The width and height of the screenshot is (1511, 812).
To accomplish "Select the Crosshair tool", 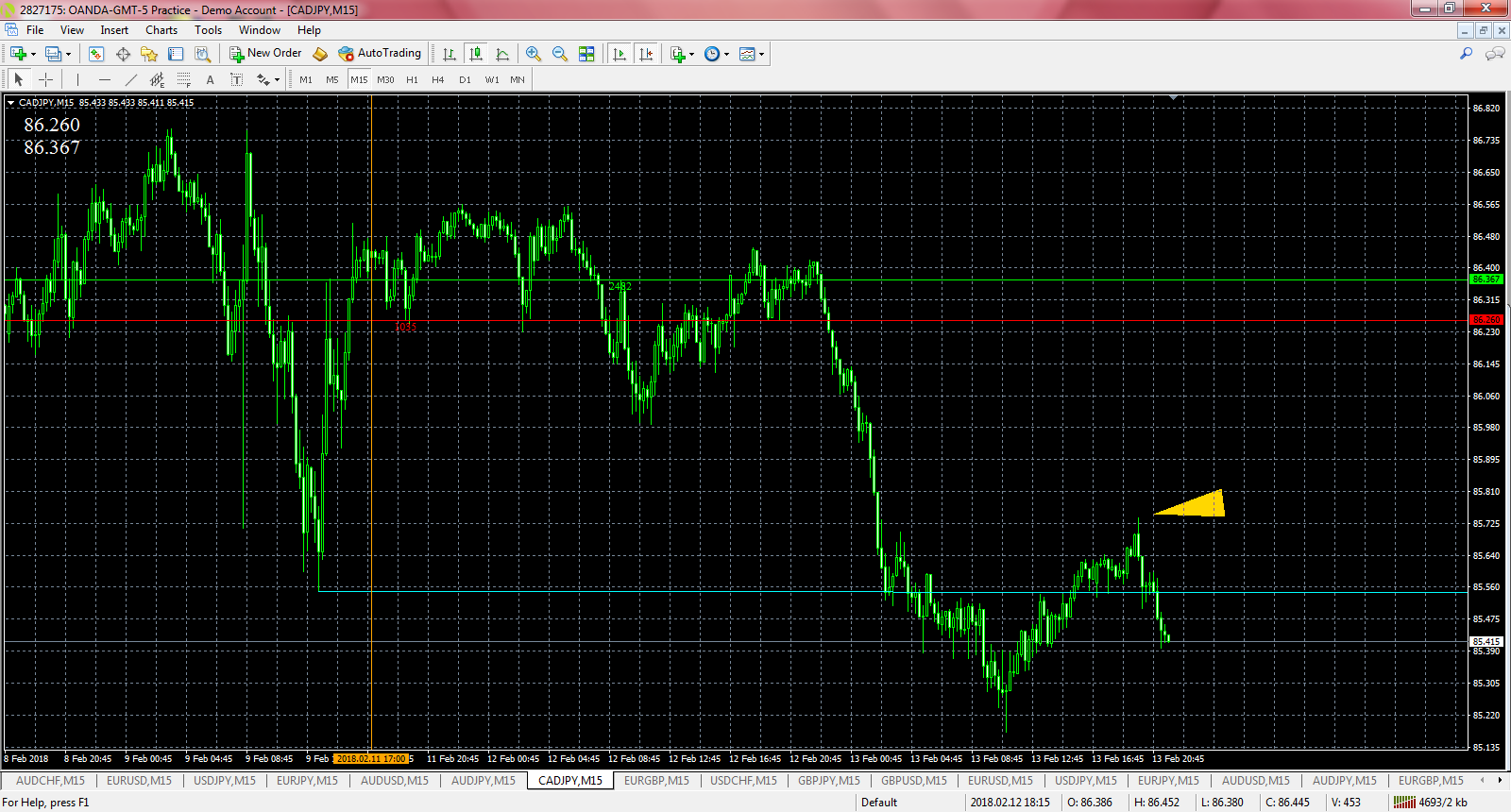I will [x=45, y=79].
